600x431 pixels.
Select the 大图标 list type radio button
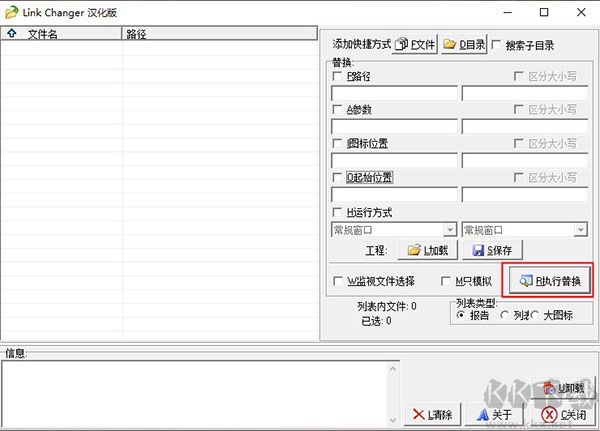pos(535,315)
